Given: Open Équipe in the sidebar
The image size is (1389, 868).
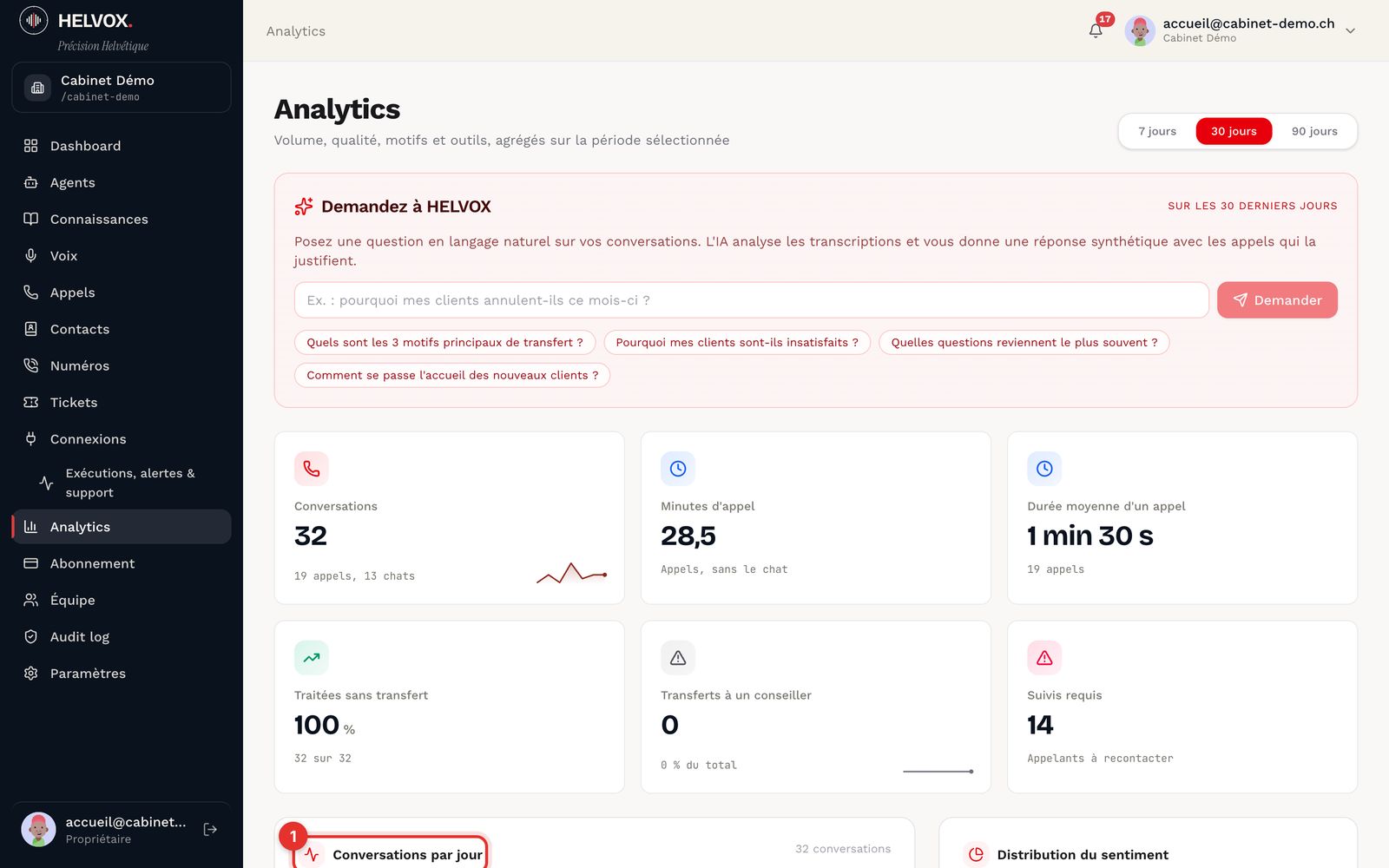Looking at the screenshot, I should coord(122,600).
